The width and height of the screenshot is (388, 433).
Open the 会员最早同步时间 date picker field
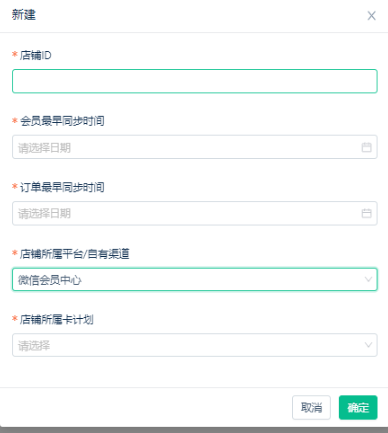(x=195, y=147)
